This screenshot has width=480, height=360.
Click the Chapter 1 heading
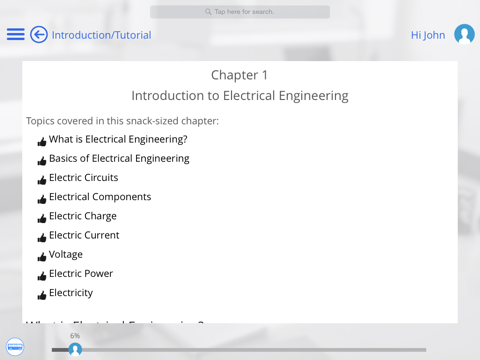[239, 75]
